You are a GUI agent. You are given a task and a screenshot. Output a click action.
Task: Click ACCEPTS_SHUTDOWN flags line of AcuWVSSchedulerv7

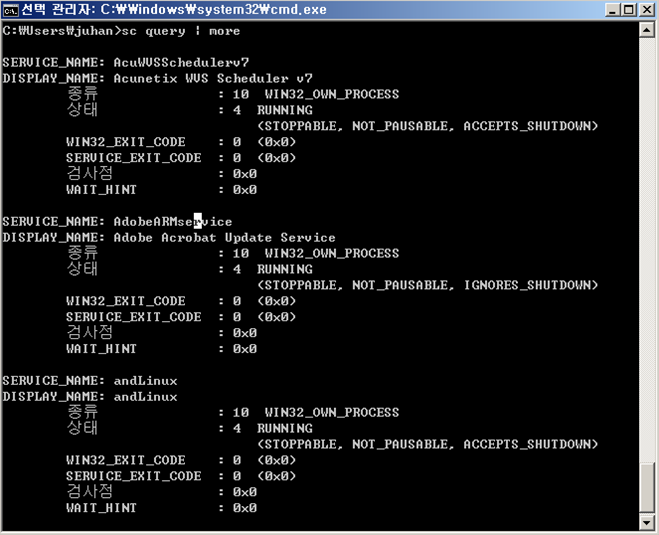(x=427, y=126)
